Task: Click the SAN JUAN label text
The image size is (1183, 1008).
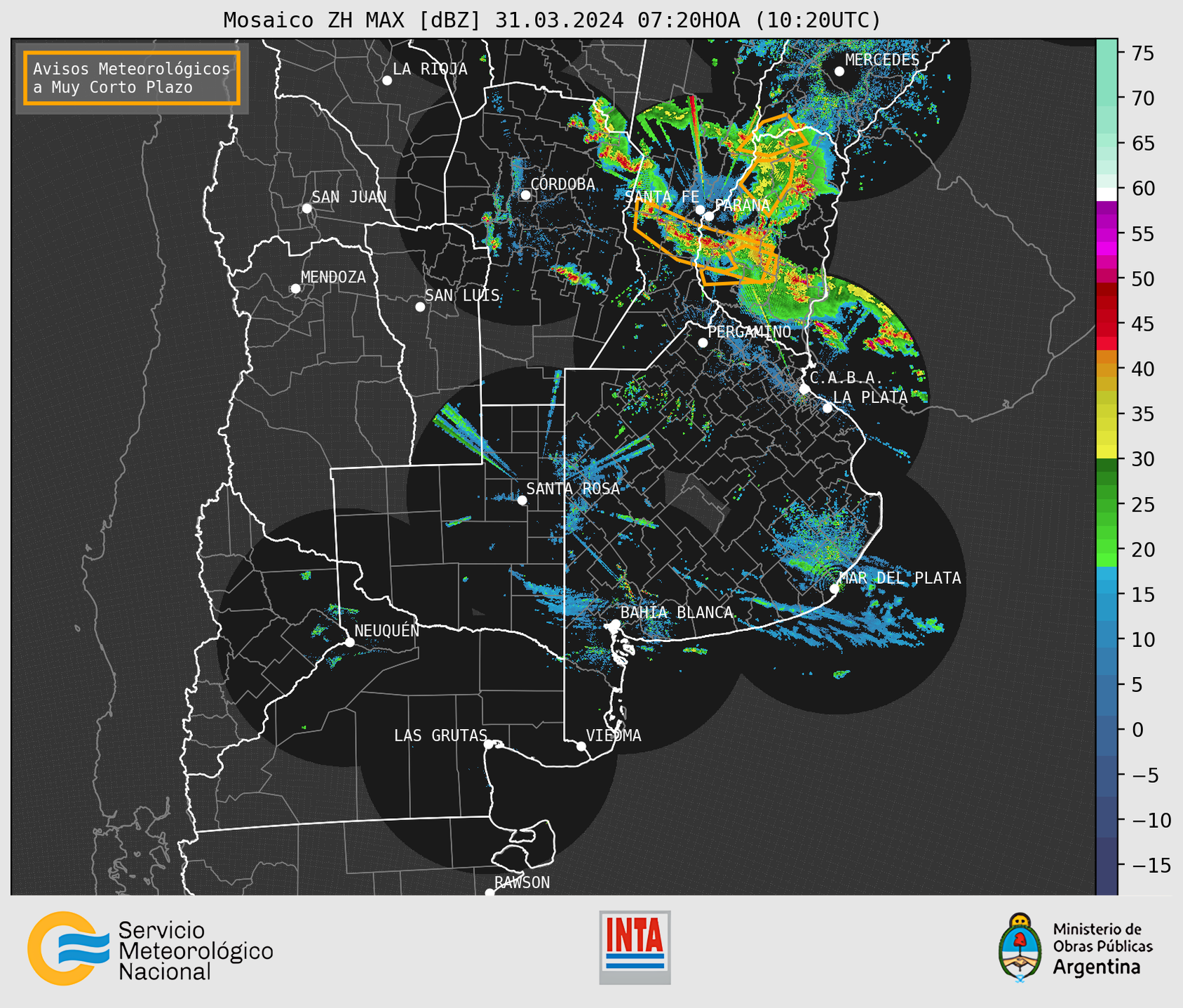Action: [349, 197]
